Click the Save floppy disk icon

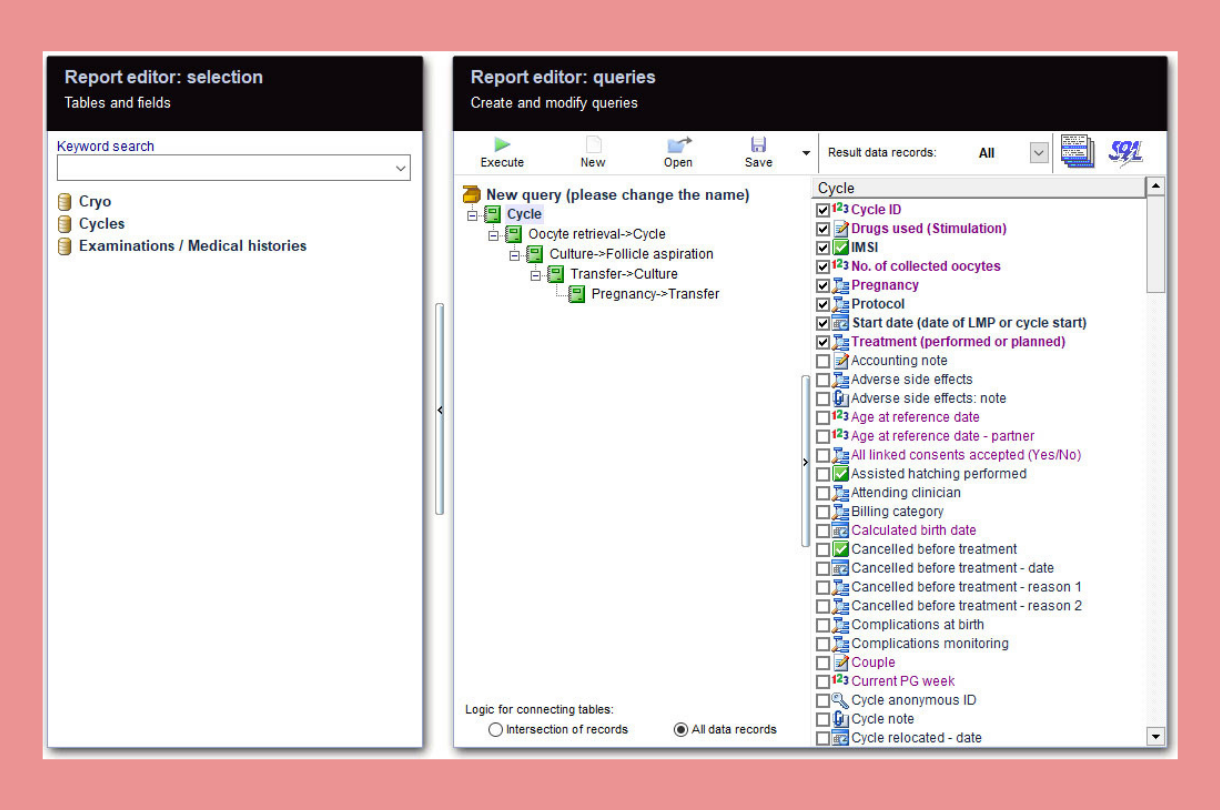click(758, 145)
